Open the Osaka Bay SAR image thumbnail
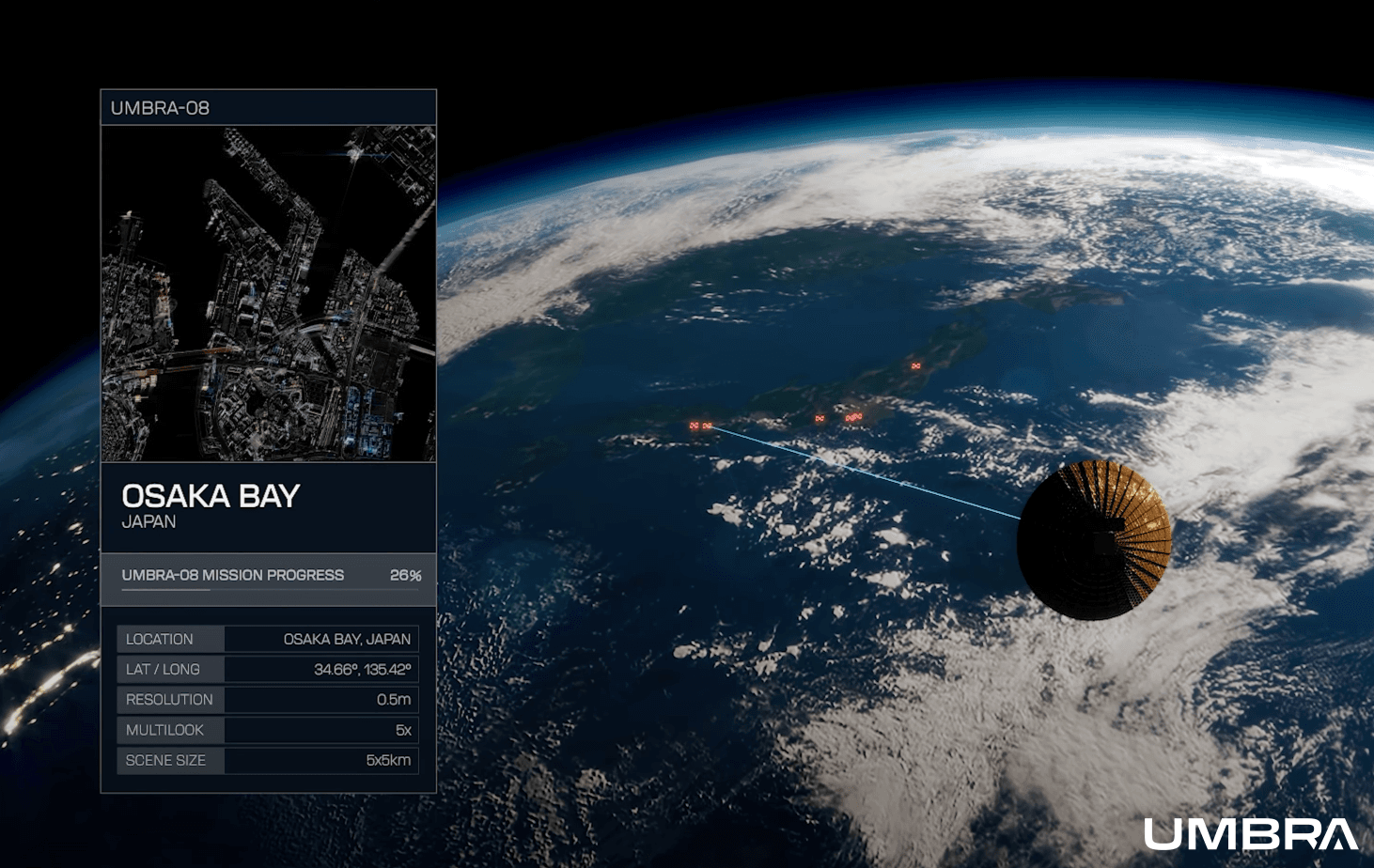The width and height of the screenshot is (1374, 868). coord(269,293)
